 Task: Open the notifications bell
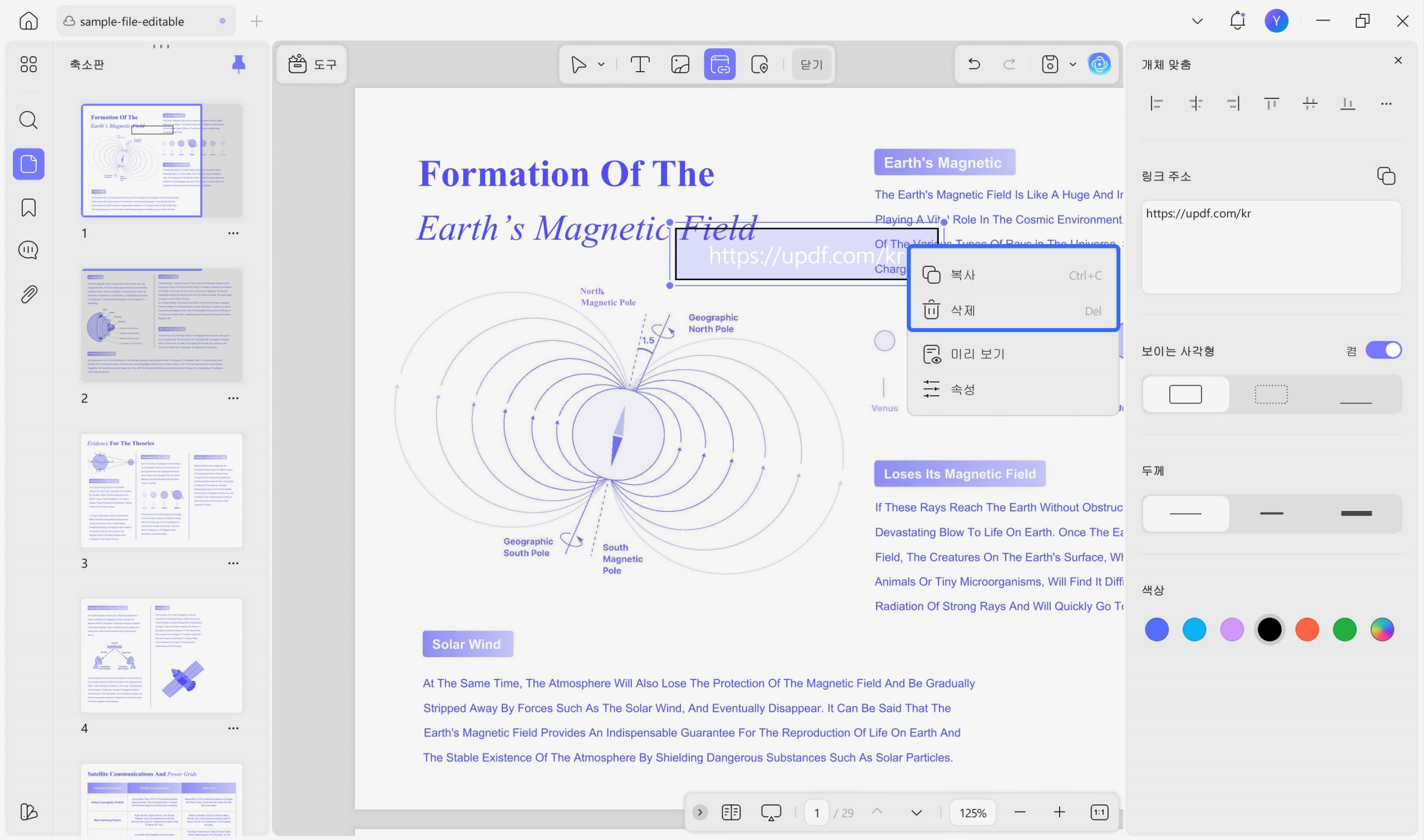point(1237,21)
